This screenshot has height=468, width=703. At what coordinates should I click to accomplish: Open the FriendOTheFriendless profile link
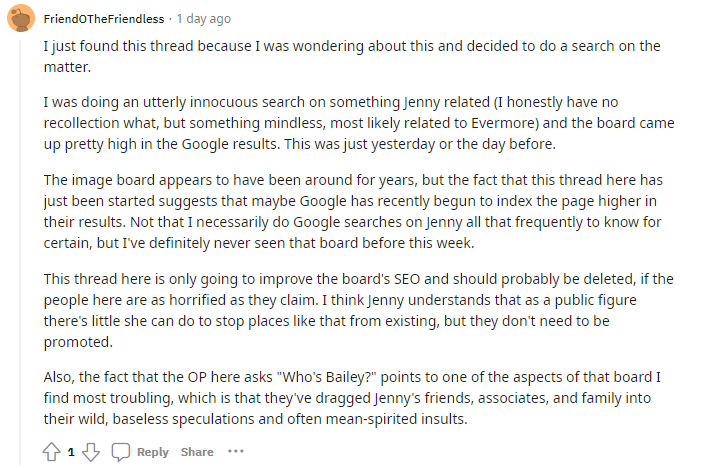(x=104, y=19)
